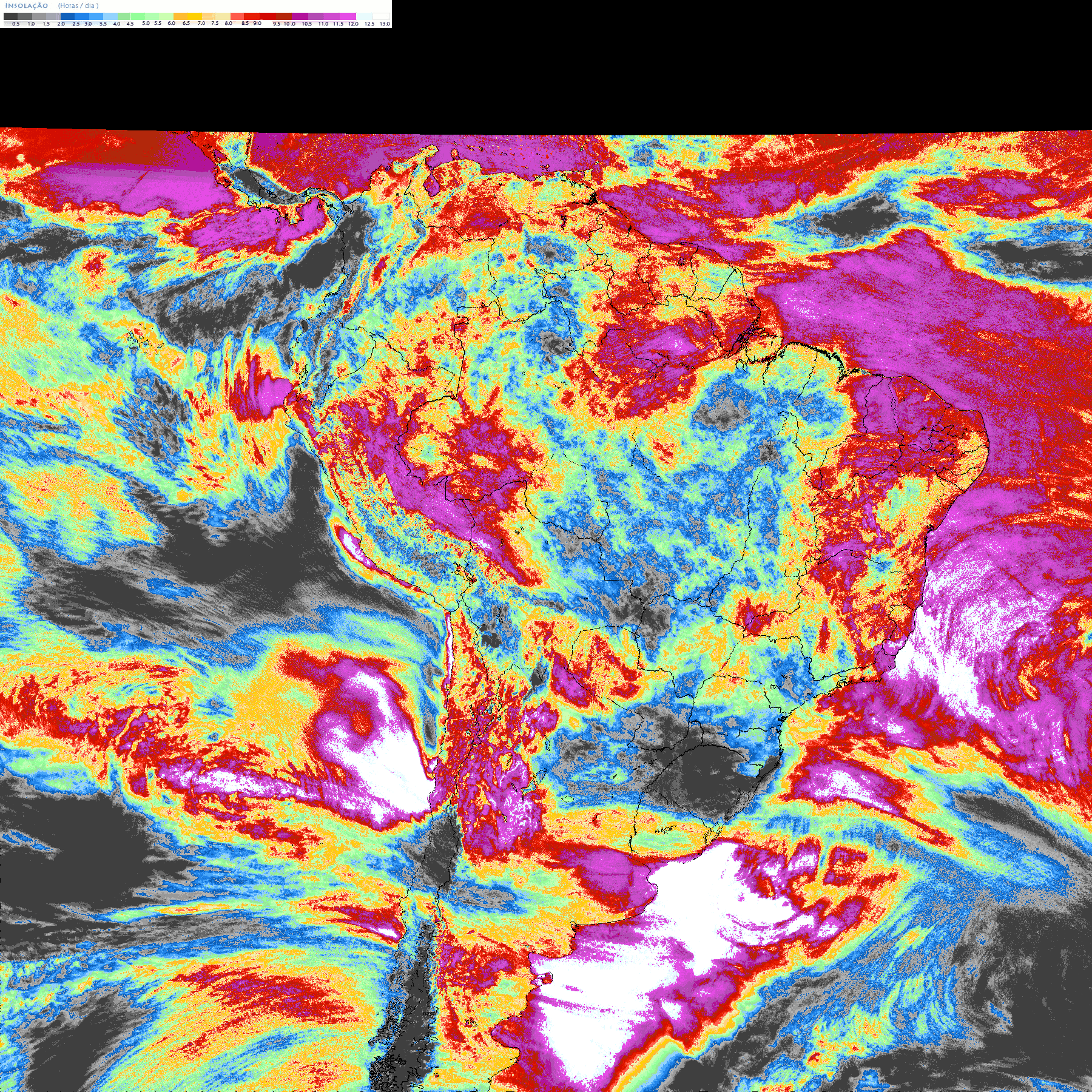
Task: Click the 2.0 legend value
Action: tap(61, 24)
